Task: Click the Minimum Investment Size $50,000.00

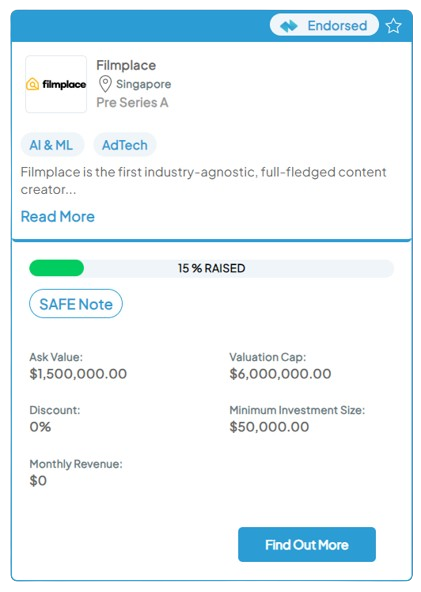Action: click(x=269, y=427)
